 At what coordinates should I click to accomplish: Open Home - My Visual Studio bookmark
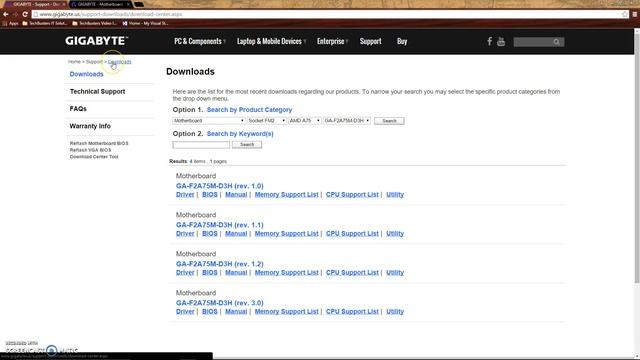145,23
